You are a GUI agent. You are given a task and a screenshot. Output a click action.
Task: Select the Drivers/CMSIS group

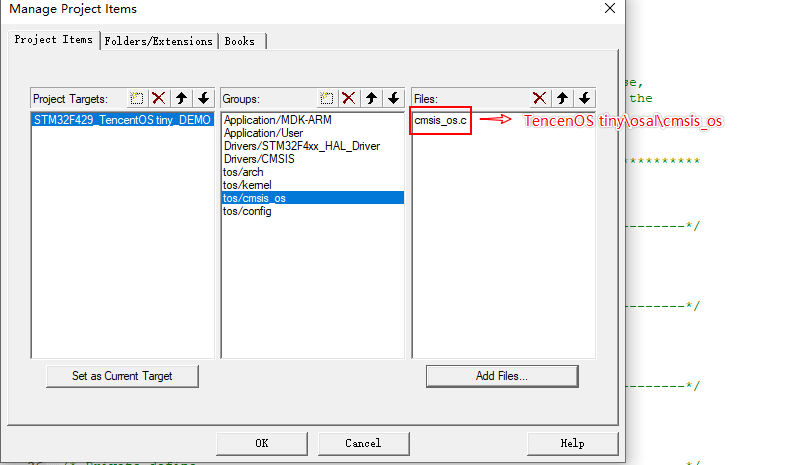pyautogui.click(x=313, y=159)
